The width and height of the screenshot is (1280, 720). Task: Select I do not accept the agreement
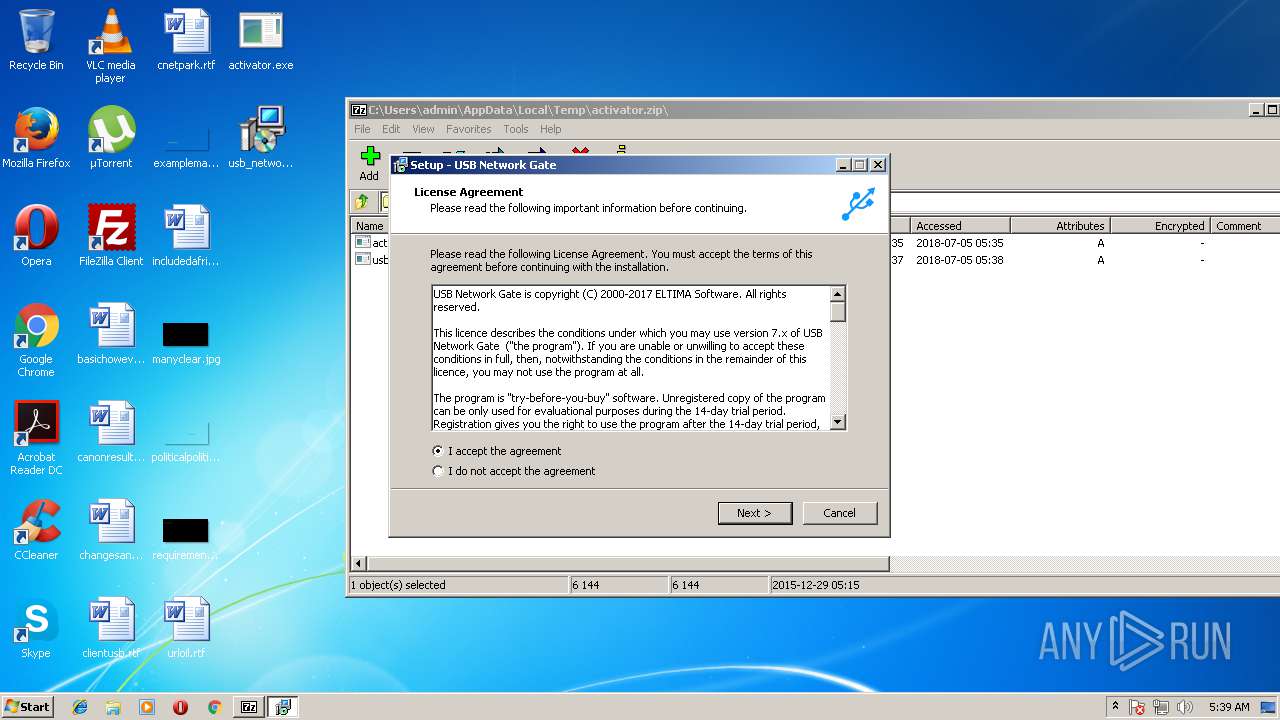pos(514,471)
